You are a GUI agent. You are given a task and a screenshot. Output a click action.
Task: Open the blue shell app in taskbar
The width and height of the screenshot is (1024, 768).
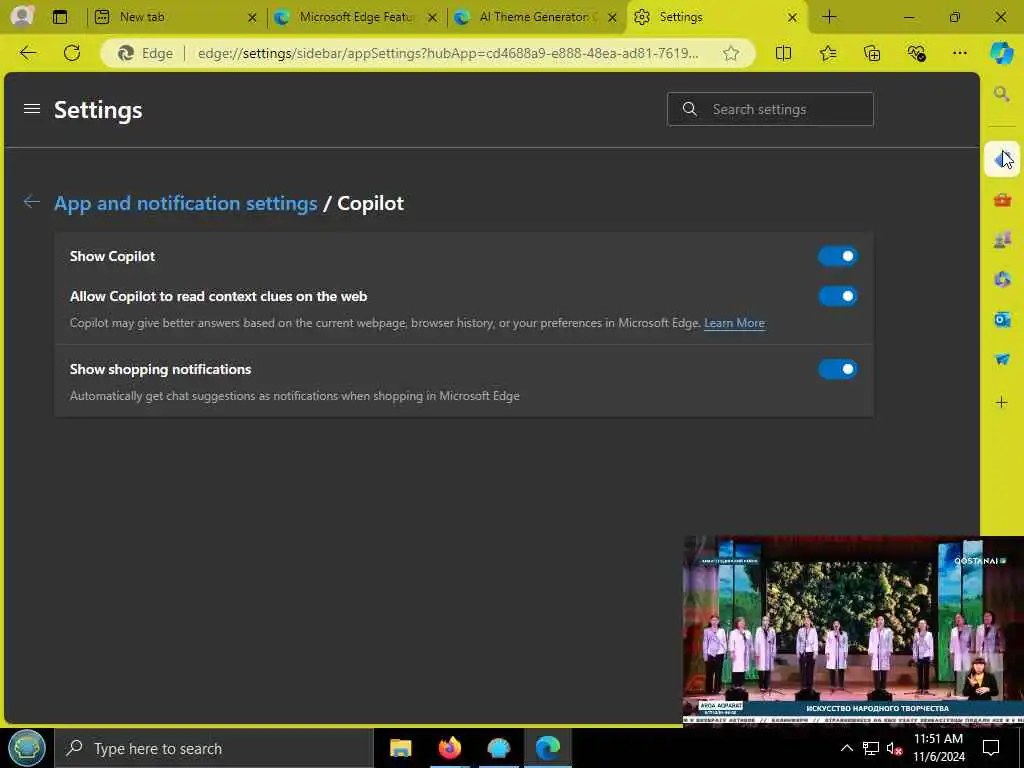(498, 748)
